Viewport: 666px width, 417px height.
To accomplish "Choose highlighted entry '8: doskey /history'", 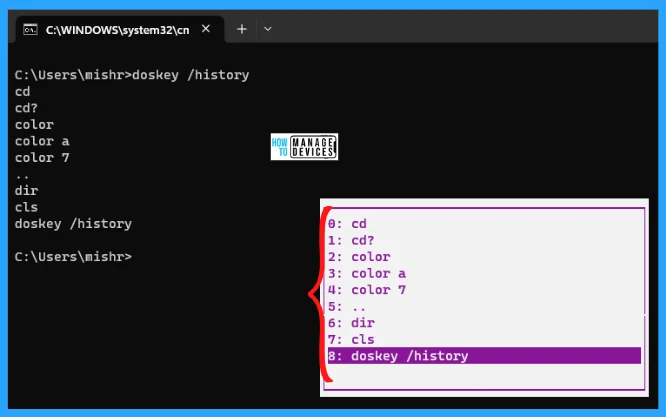I will (x=484, y=356).
